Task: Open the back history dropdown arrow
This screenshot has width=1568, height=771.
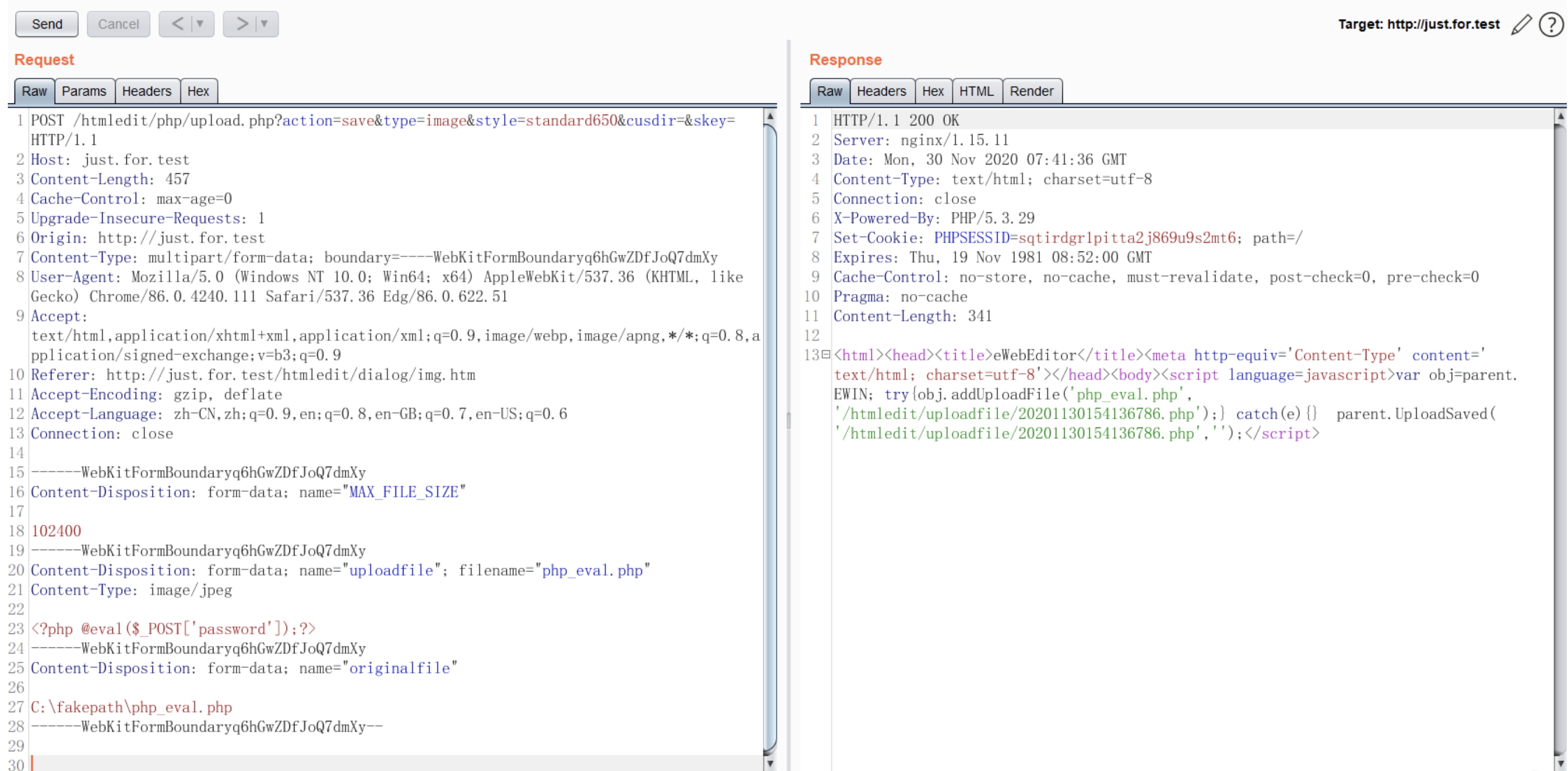Action: tap(200, 25)
